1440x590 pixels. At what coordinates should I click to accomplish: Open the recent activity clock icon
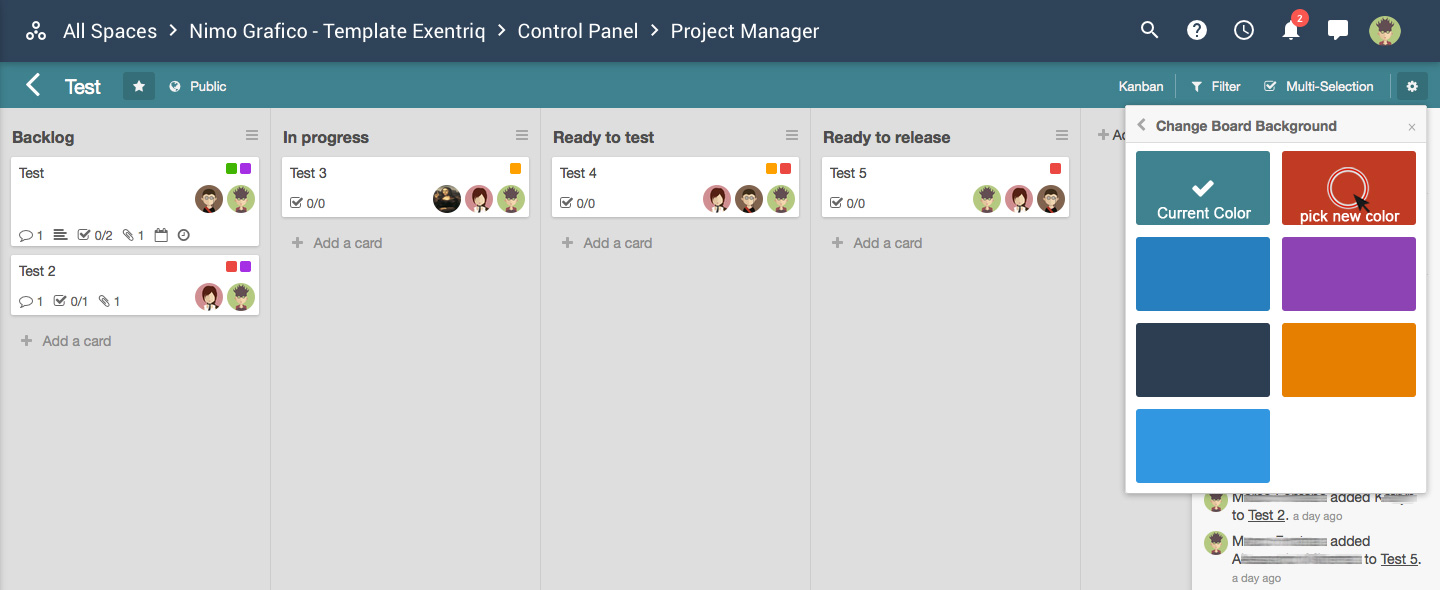coord(1244,30)
